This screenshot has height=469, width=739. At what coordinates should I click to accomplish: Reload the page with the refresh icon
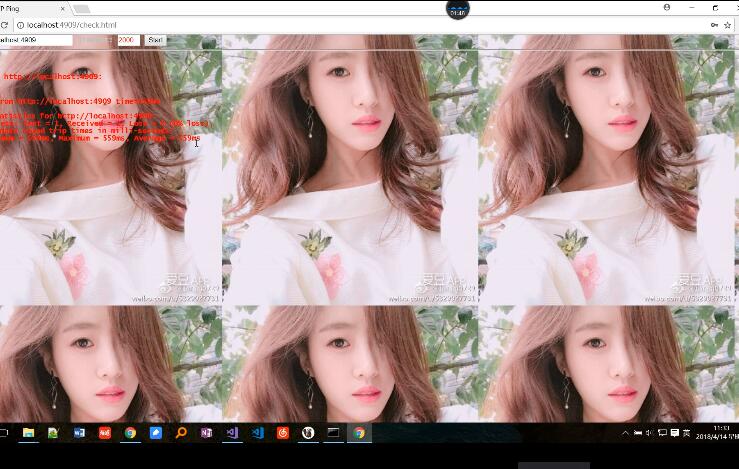[4, 25]
